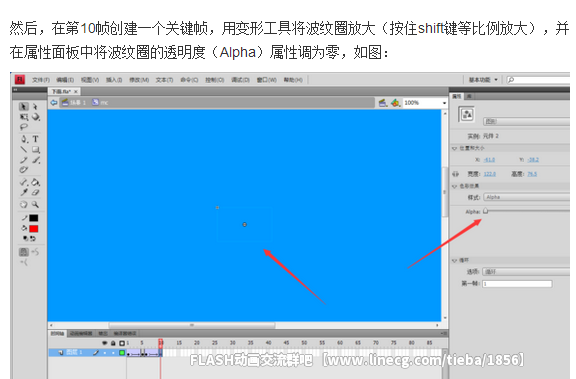This screenshot has width=576, height=379.
Task: Open the 编辑(E) menu
Action: (x=65, y=80)
